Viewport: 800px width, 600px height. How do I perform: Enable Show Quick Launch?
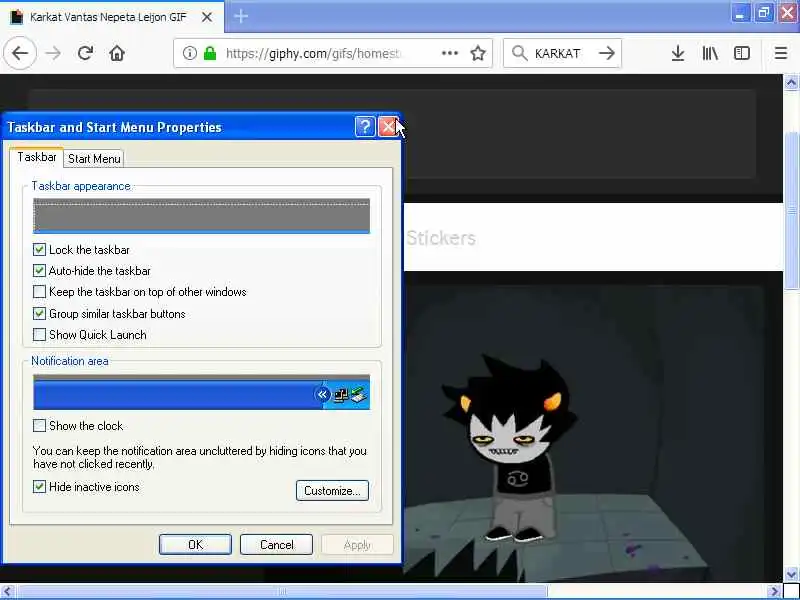[x=39, y=335]
